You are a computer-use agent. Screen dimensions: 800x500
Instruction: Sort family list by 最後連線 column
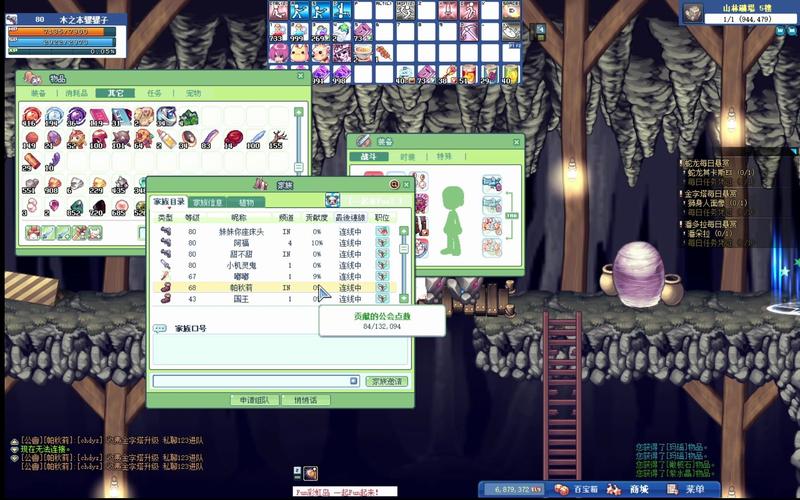tap(350, 217)
